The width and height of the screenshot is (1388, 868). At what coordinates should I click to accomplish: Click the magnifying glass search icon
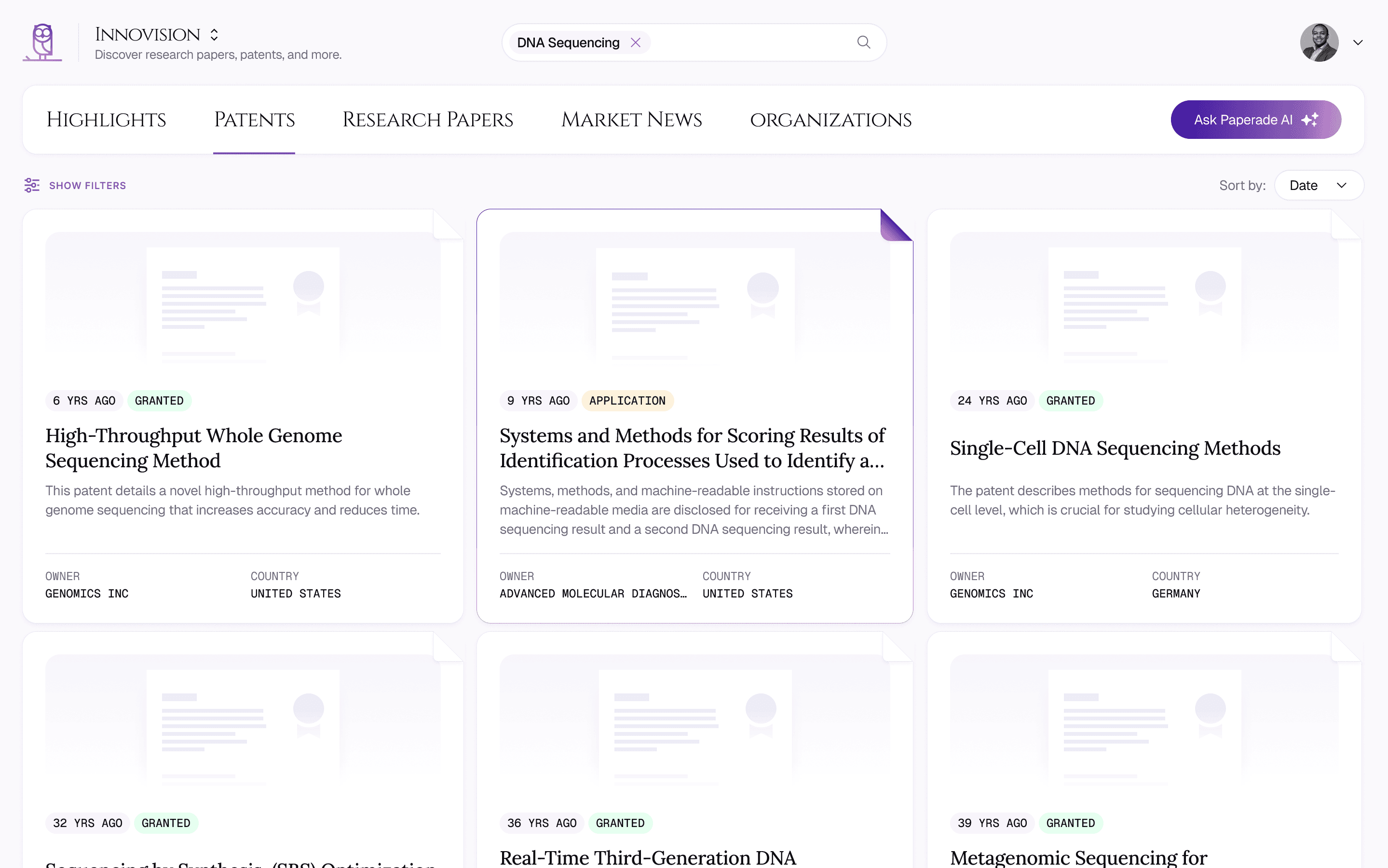coord(863,42)
